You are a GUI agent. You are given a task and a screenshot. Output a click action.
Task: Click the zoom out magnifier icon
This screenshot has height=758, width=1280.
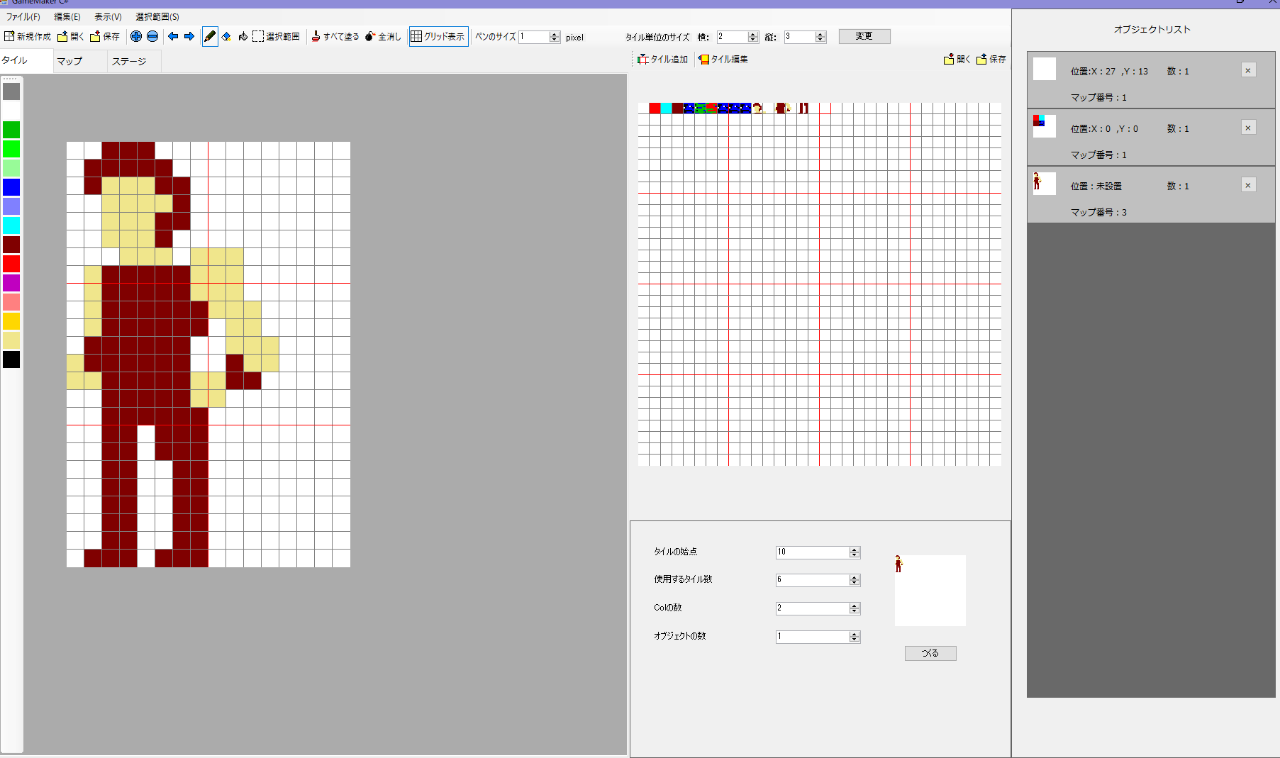[x=152, y=36]
